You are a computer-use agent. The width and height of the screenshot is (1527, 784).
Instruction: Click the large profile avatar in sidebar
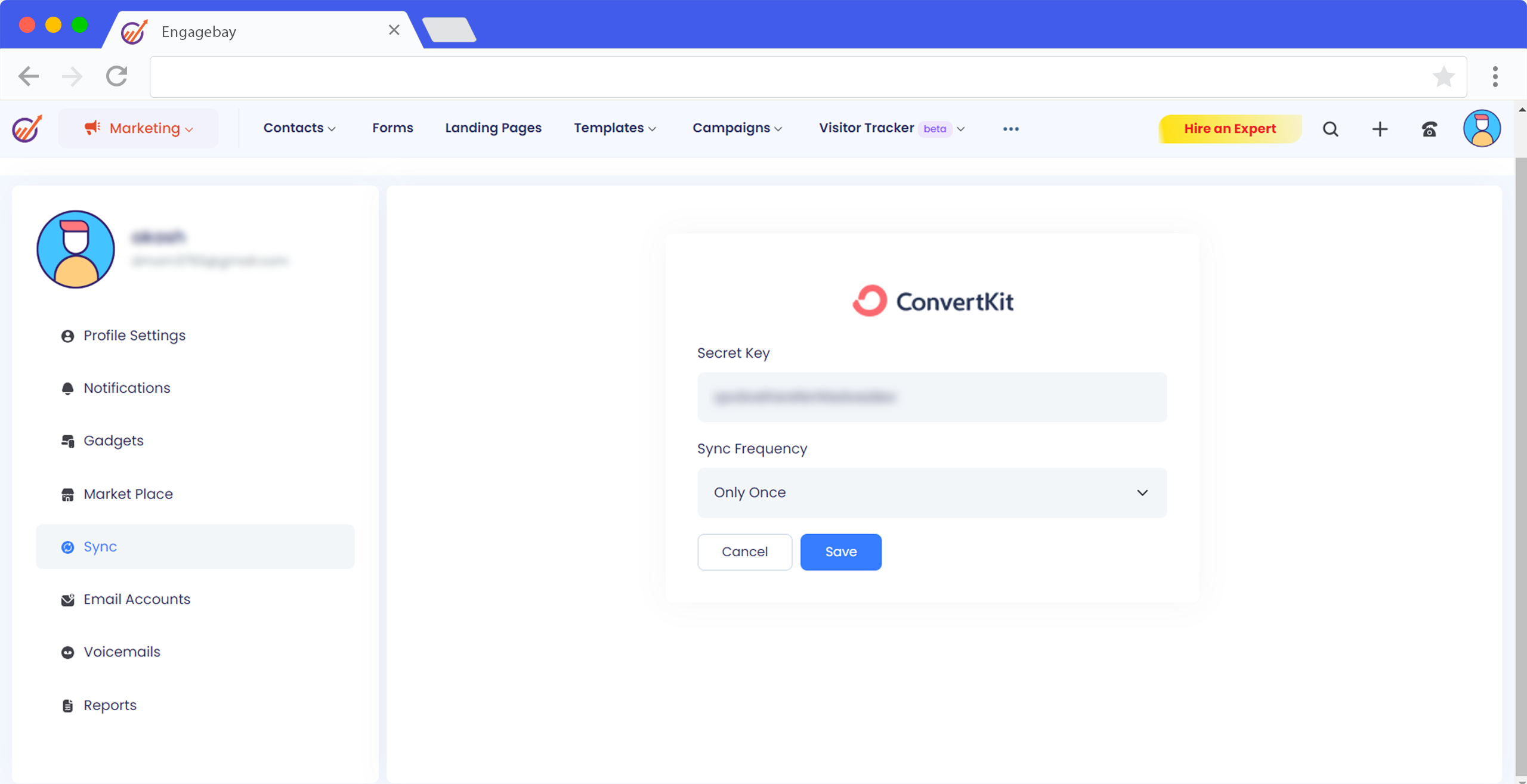click(76, 249)
